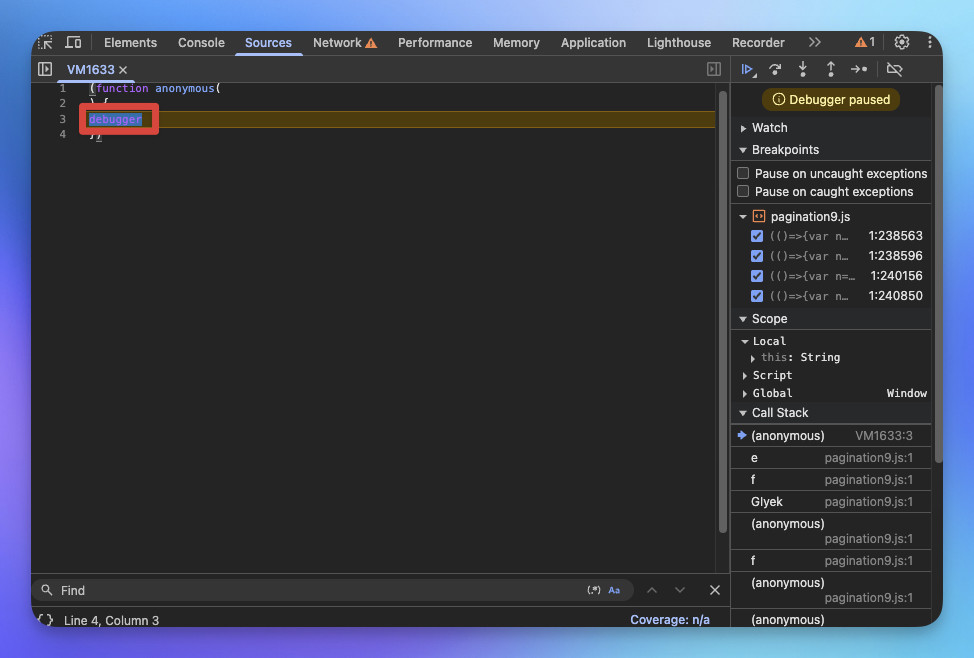Uncheck breakpoint at 1:240850
The height and width of the screenshot is (658, 974).
click(757, 296)
